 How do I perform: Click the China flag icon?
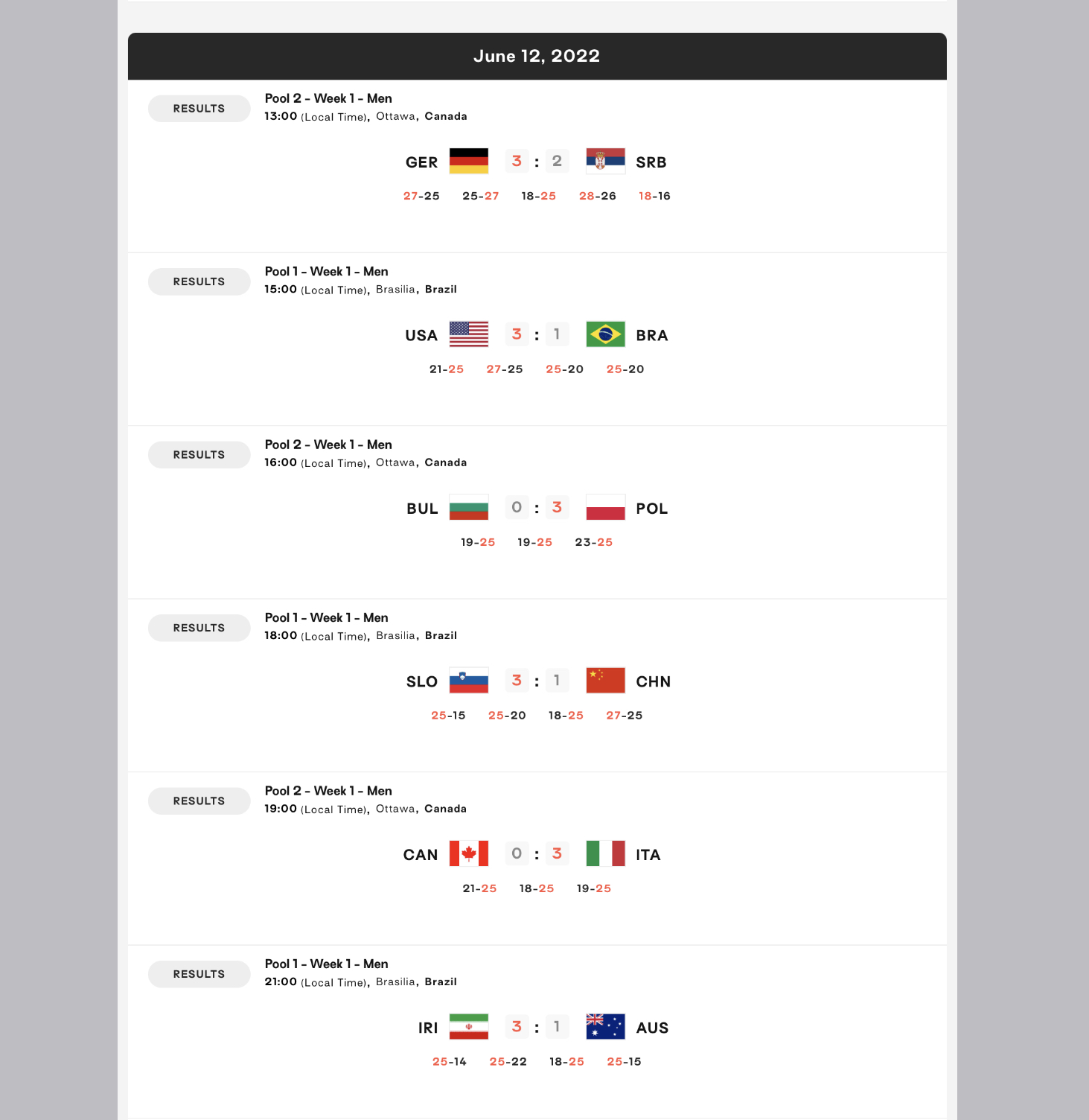click(605, 681)
